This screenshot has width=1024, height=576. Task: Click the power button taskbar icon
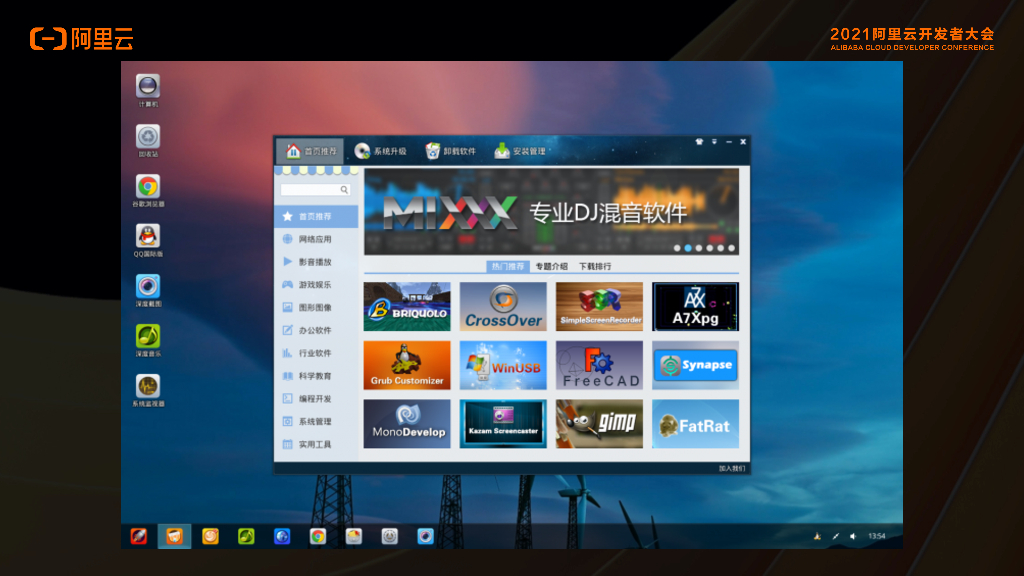click(390, 536)
